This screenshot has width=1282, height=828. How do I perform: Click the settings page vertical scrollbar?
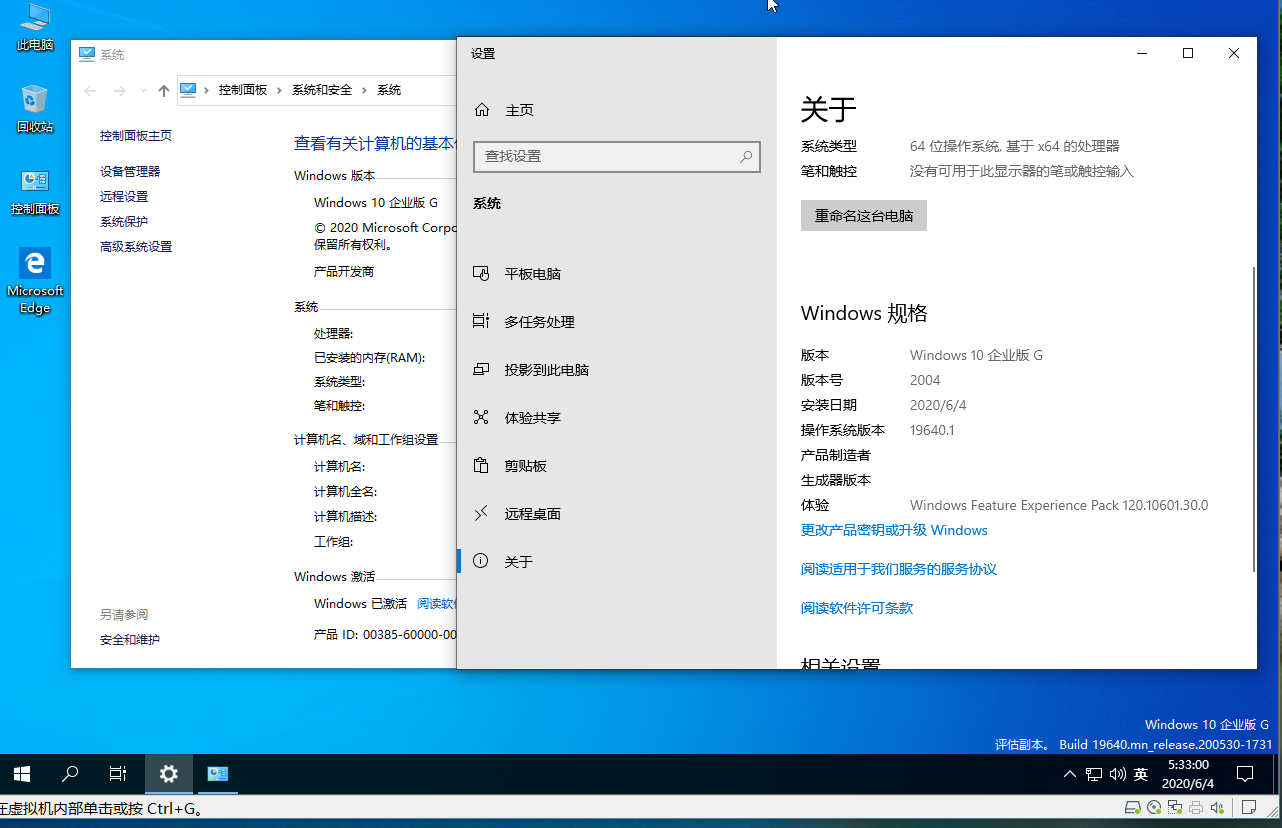[x=1254, y=418]
